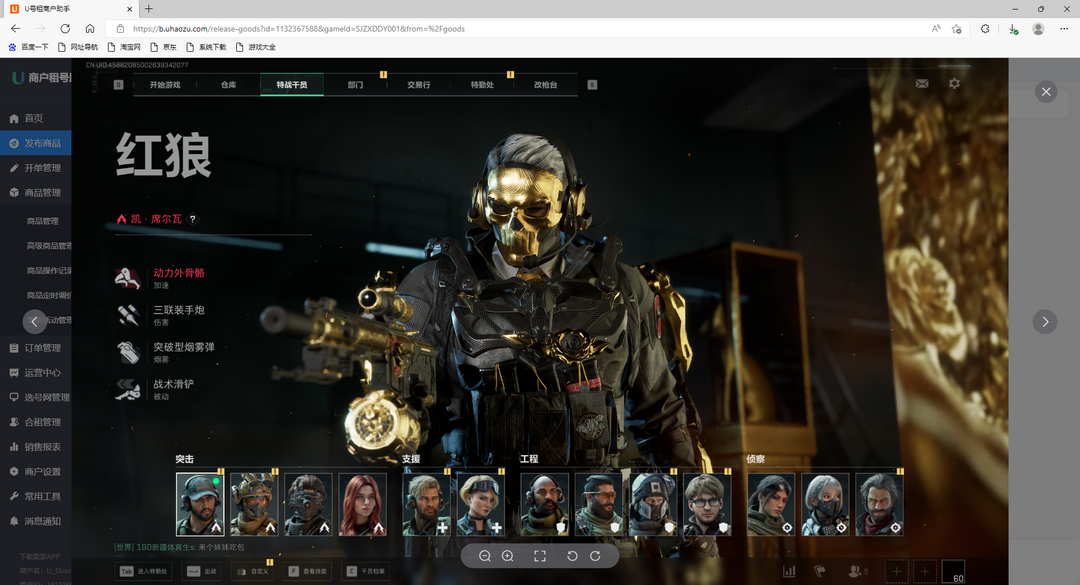Expand the 商户设置 sidebar section
This screenshot has width=1080, height=585.
click(42, 472)
